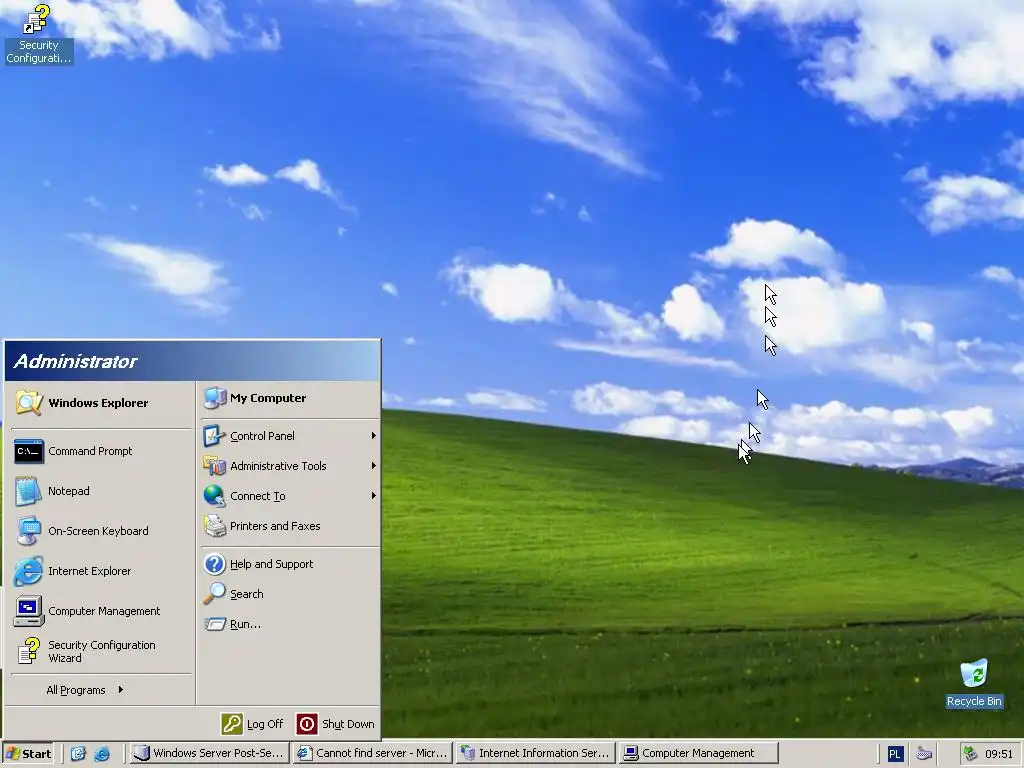Click the Connect To globe icon
This screenshot has height=768, width=1024.
(x=214, y=496)
